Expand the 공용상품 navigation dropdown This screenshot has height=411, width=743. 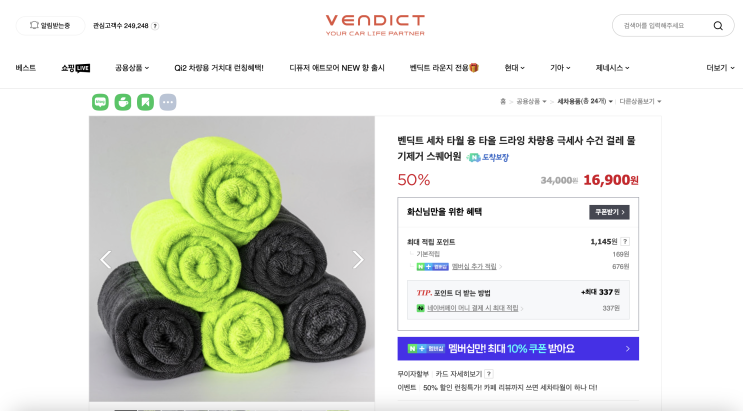pyautogui.click(x=132, y=68)
